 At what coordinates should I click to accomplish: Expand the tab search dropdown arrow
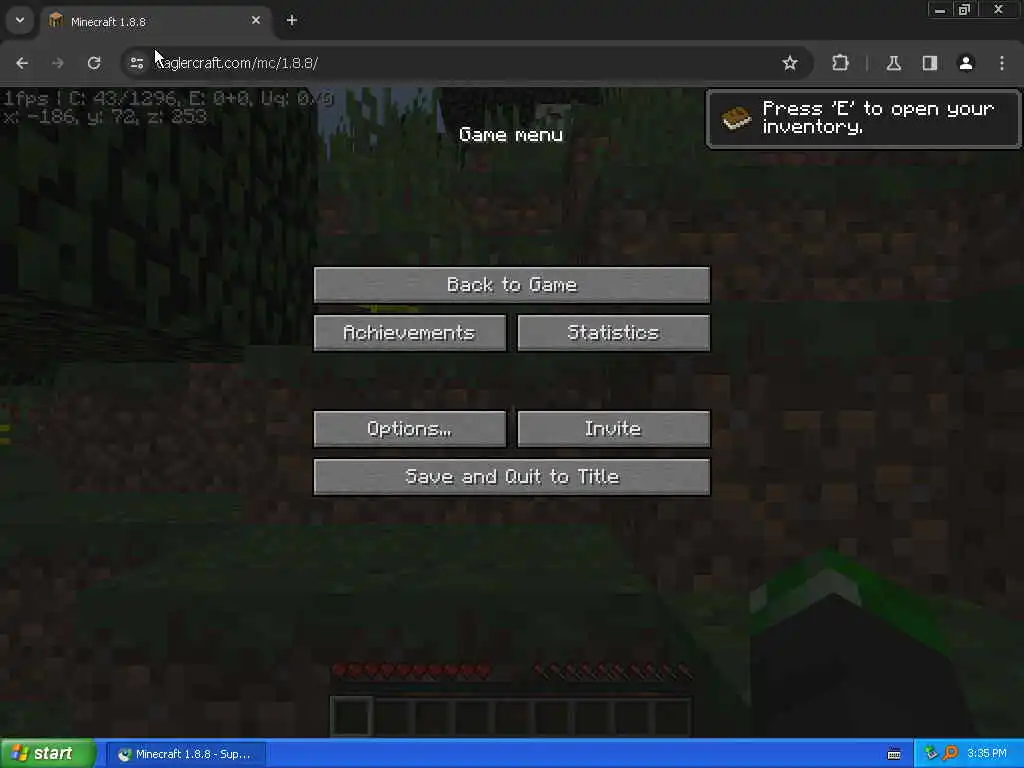(x=20, y=20)
